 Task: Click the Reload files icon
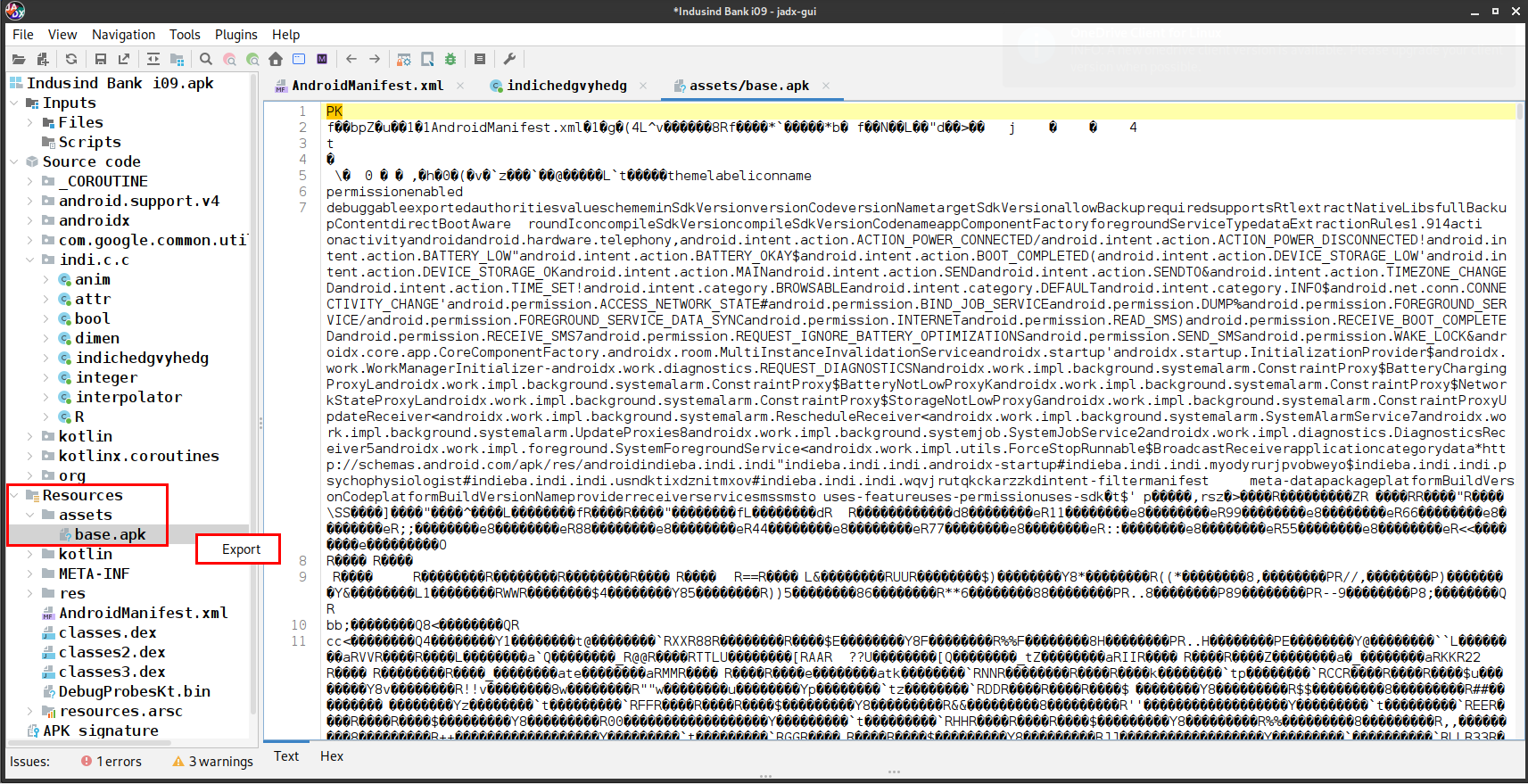click(x=71, y=59)
